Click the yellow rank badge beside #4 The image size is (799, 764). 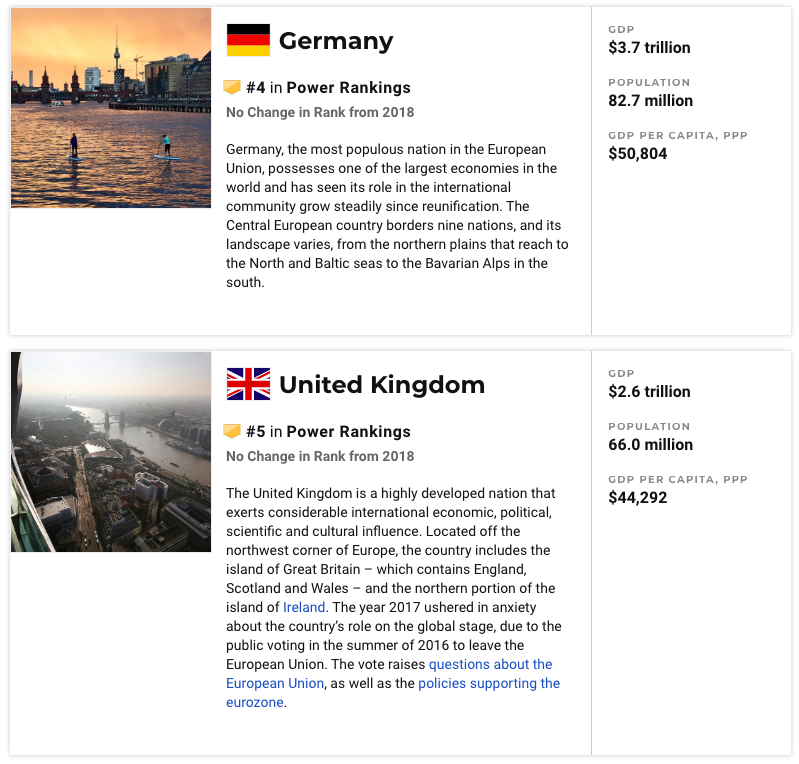232,87
